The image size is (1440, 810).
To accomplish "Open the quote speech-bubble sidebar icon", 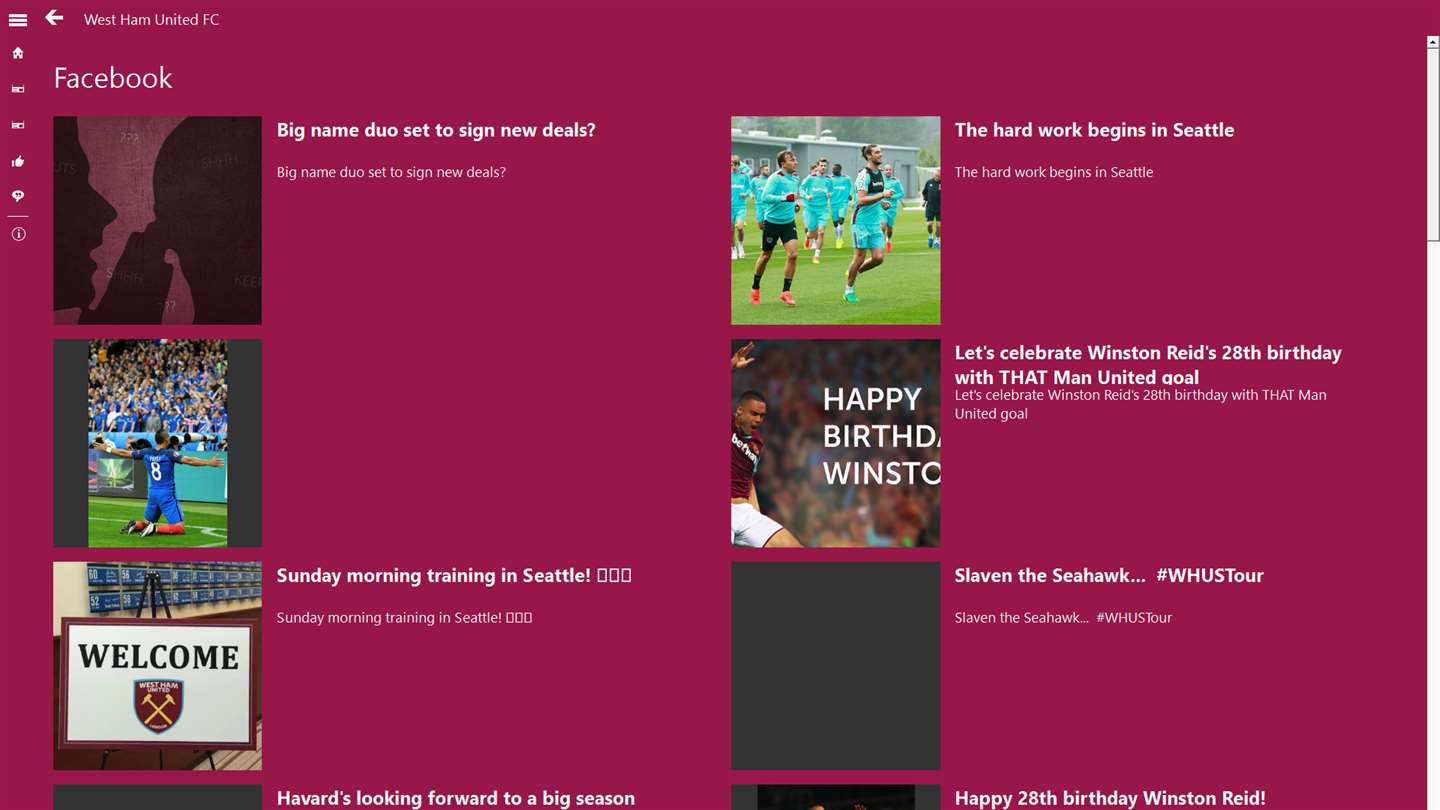I will coord(18,196).
